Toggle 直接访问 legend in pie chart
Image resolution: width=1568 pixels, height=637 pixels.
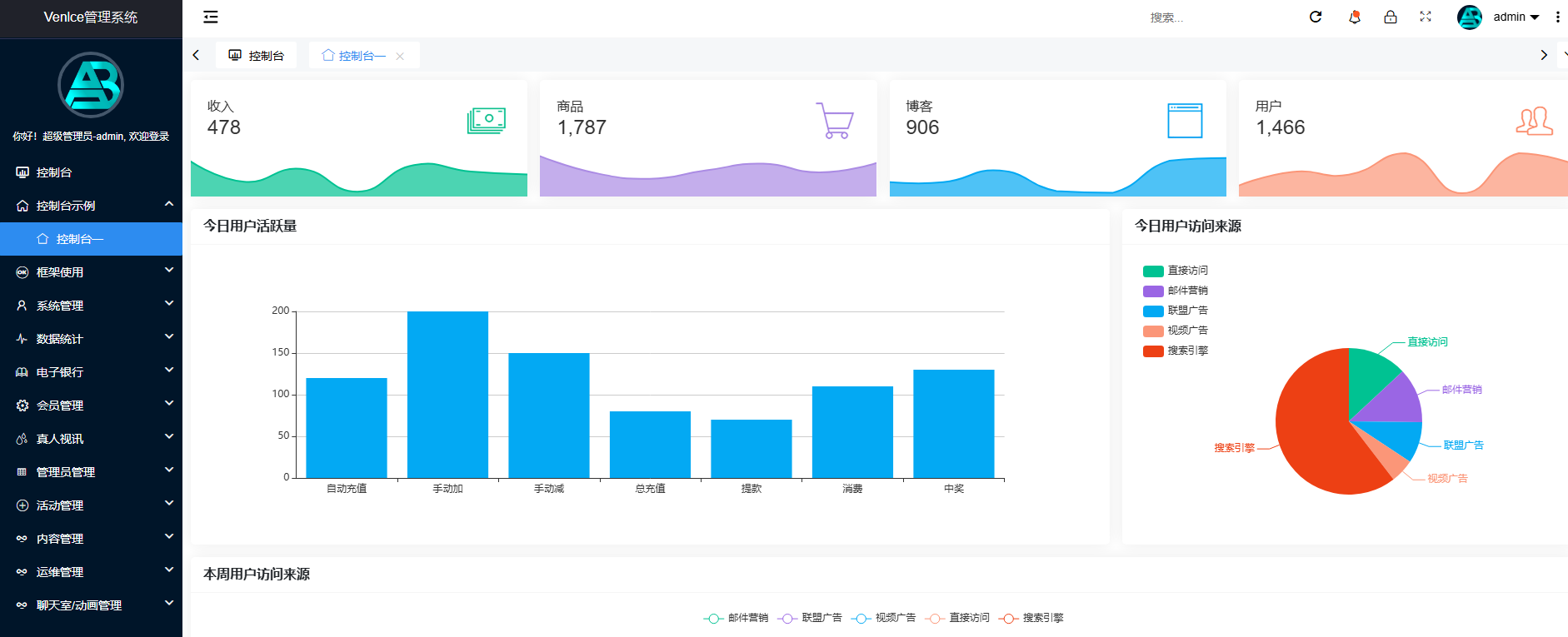1176,271
